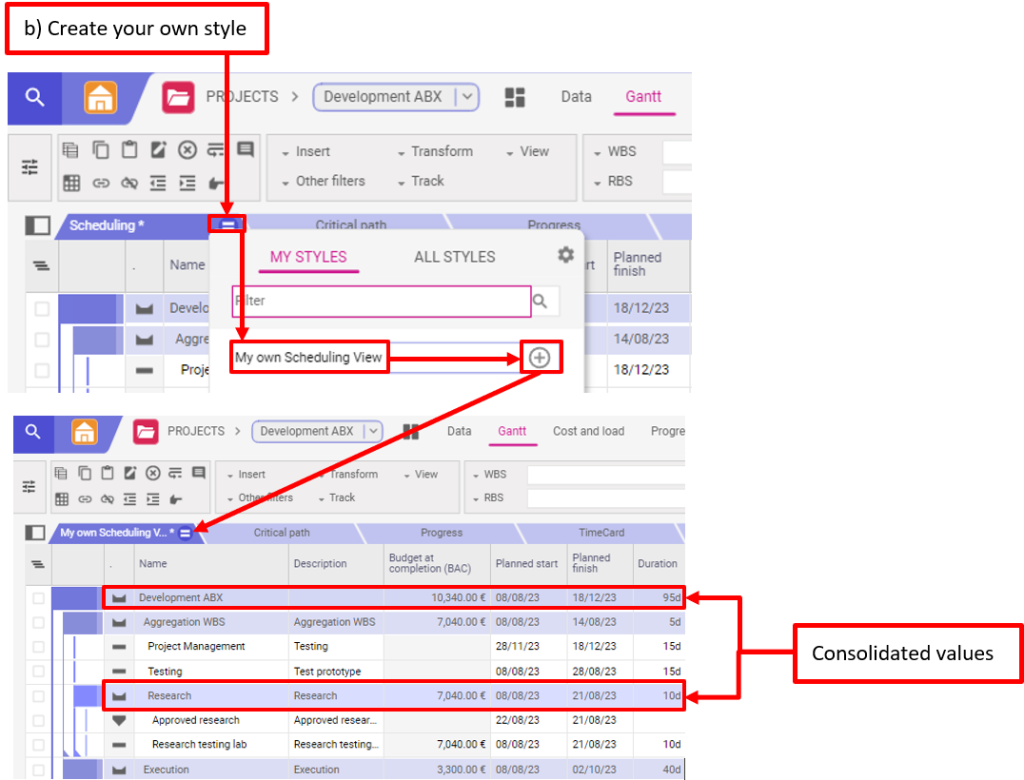Click the Budget at completion (BAC) column header
1024x780 pixels.
pos(437,563)
